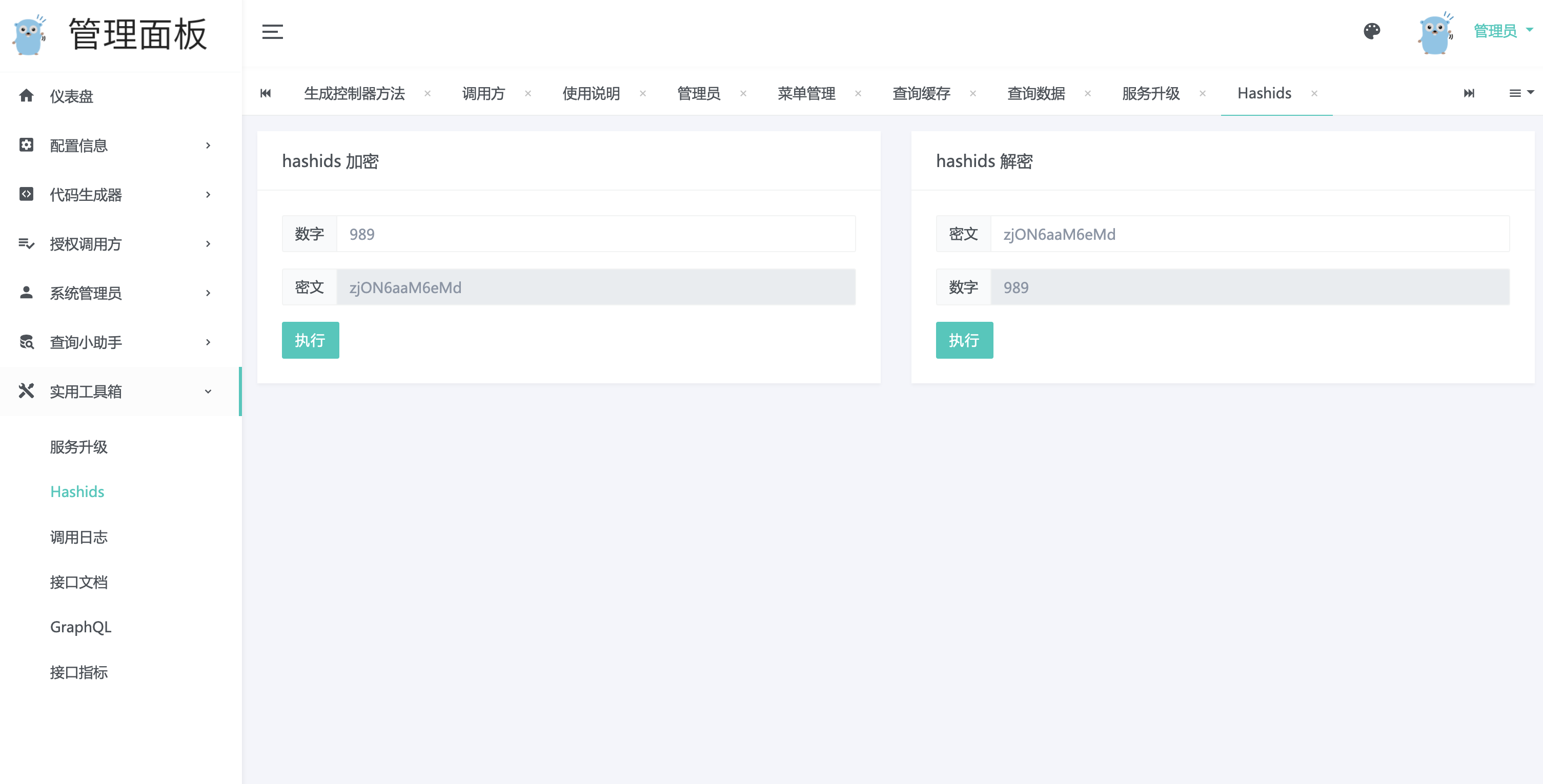Switch to the 服务升级 tab
This screenshot has height=784, width=1543.
coord(1151,93)
